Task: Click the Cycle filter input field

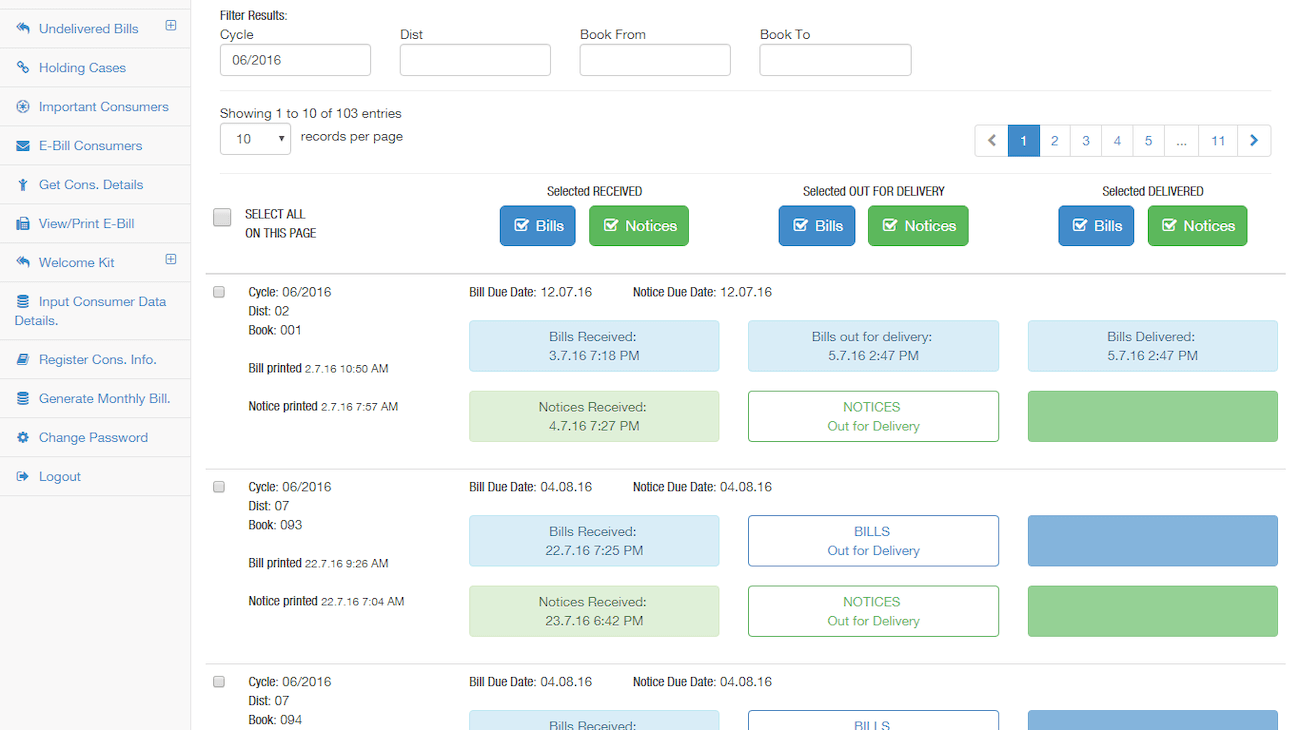Action: (295, 60)
